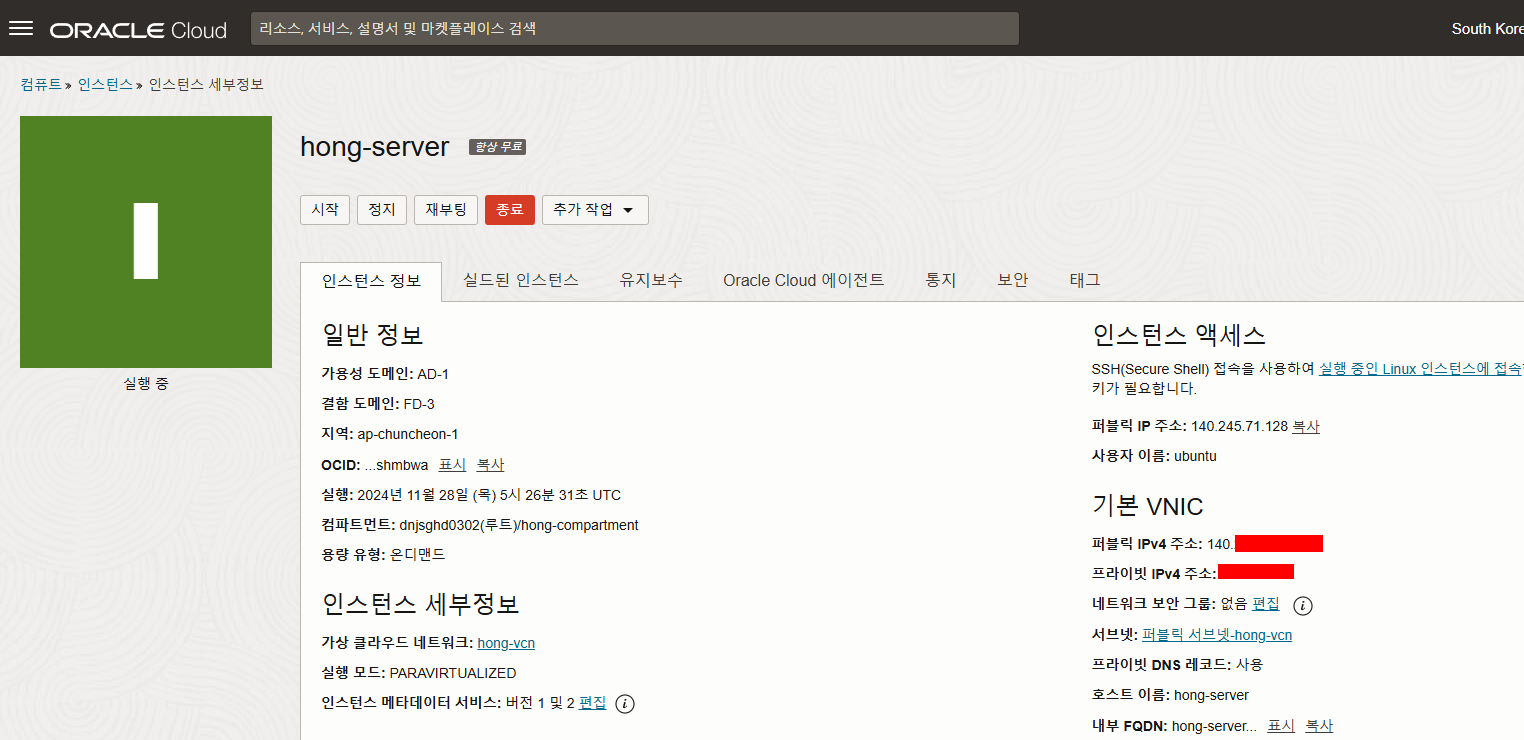Screen dimensions: 1524x740
Task: Click the hong-server instance title
Action: pos(374,147)
